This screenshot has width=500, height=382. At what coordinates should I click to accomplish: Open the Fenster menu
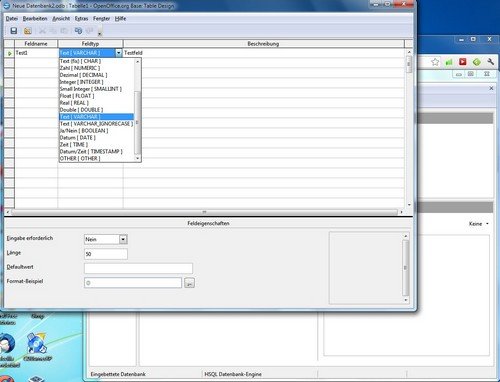point(101,19)
